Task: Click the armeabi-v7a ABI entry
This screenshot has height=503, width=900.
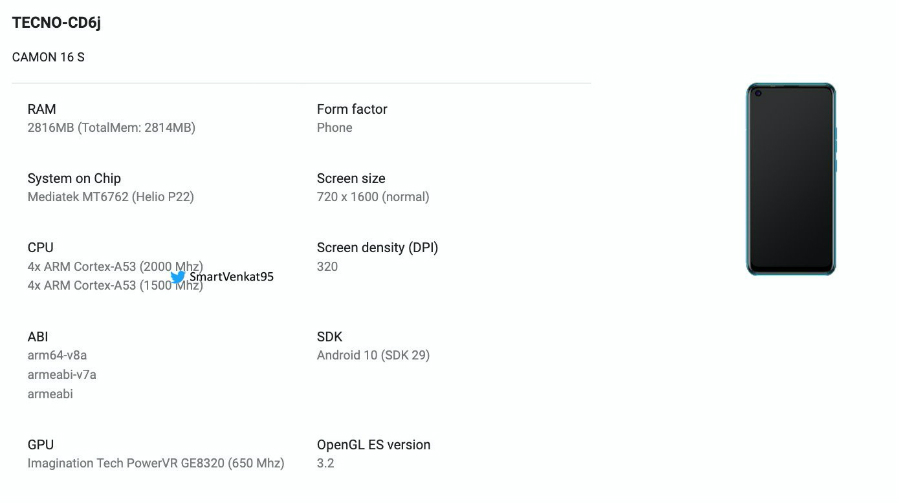Action: (x=62, y=375)
